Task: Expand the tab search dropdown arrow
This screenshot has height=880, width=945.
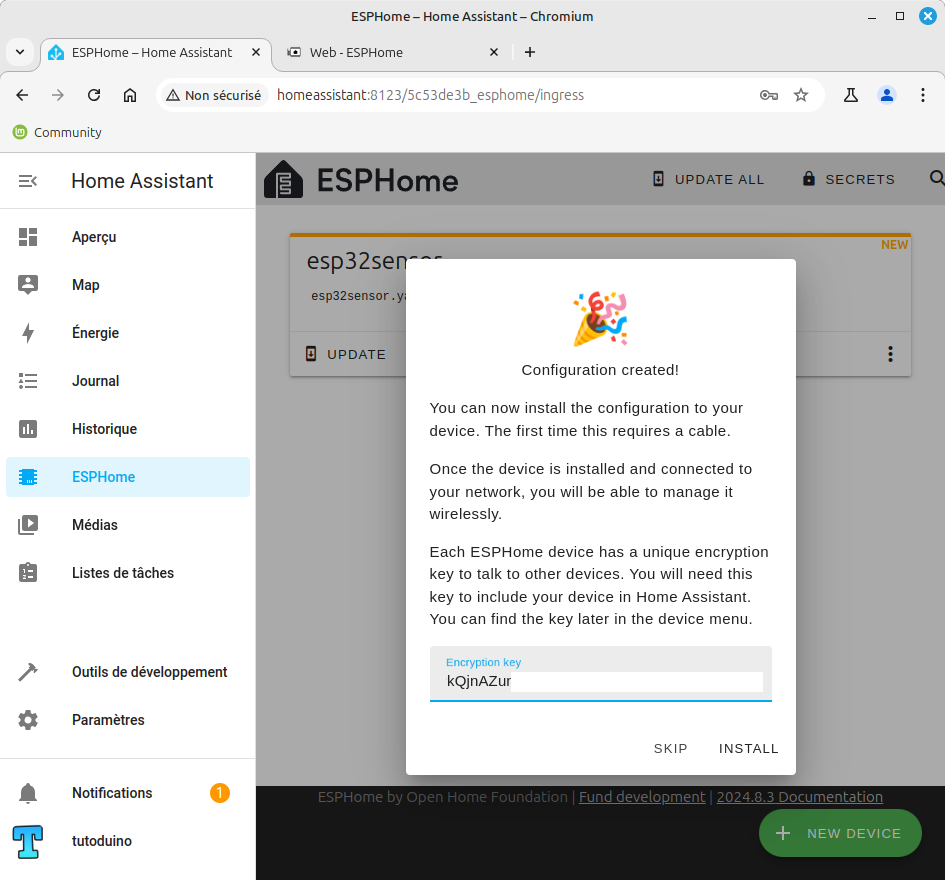Action: point(20,52)
